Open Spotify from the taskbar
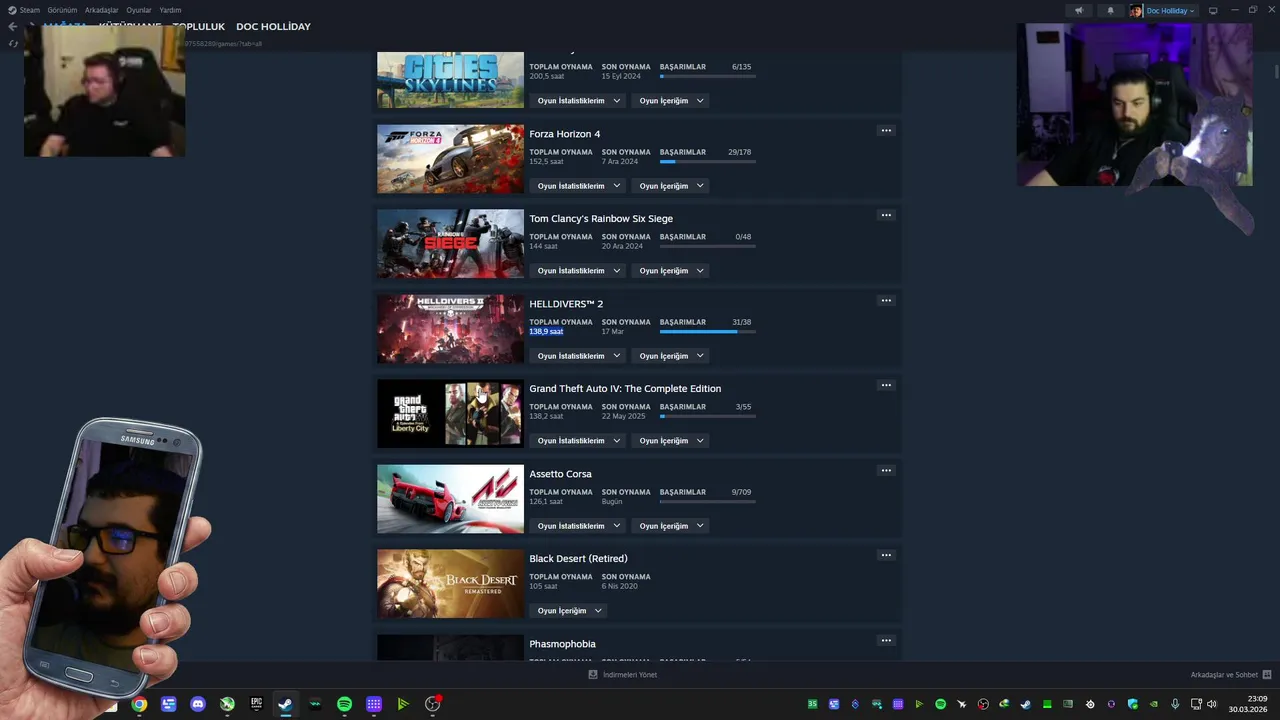The image size is (1280, 720). (x=344, y=704)
